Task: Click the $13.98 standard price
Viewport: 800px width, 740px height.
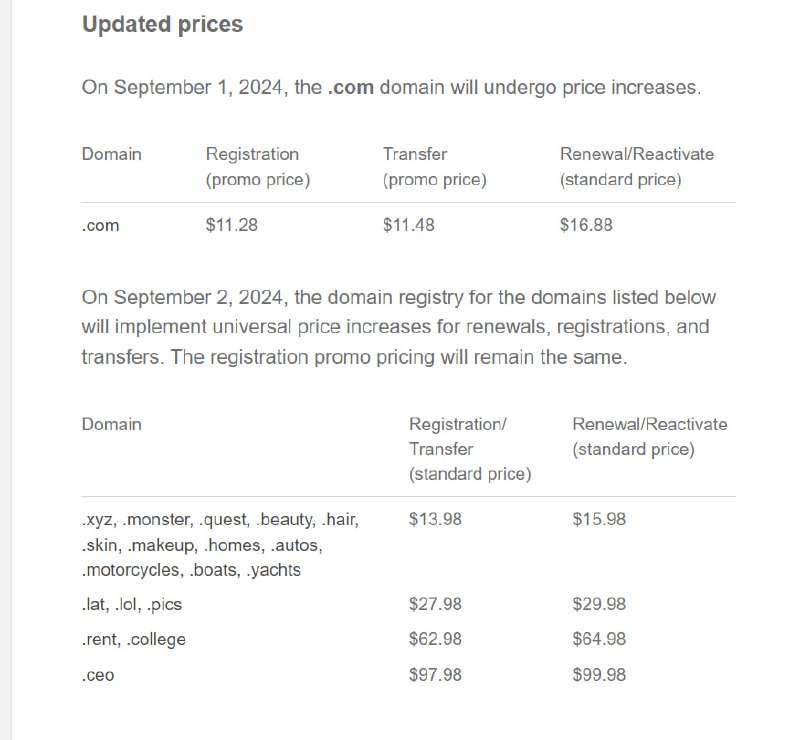Action: [435, 519]
